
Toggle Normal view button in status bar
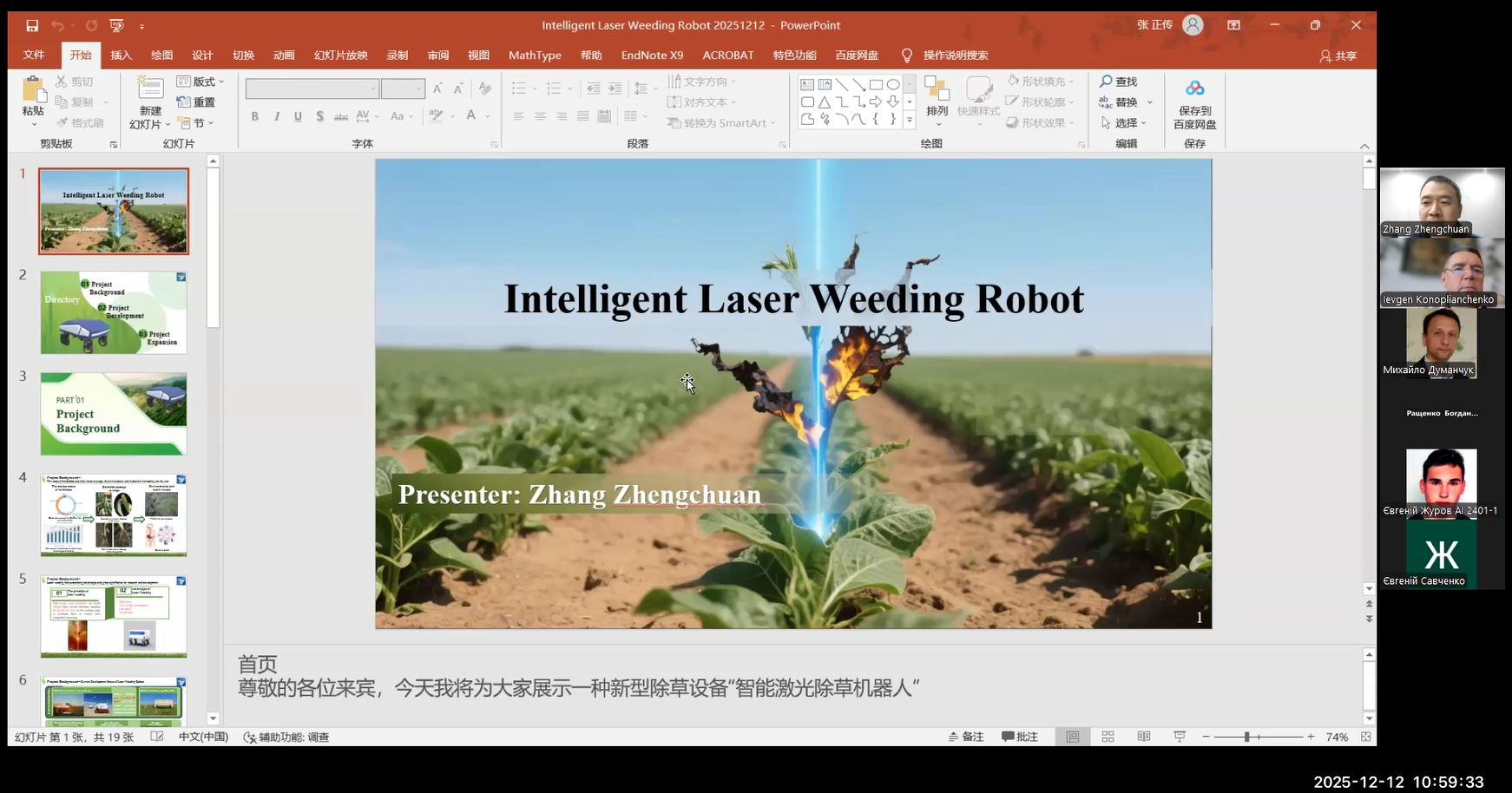1073,737
